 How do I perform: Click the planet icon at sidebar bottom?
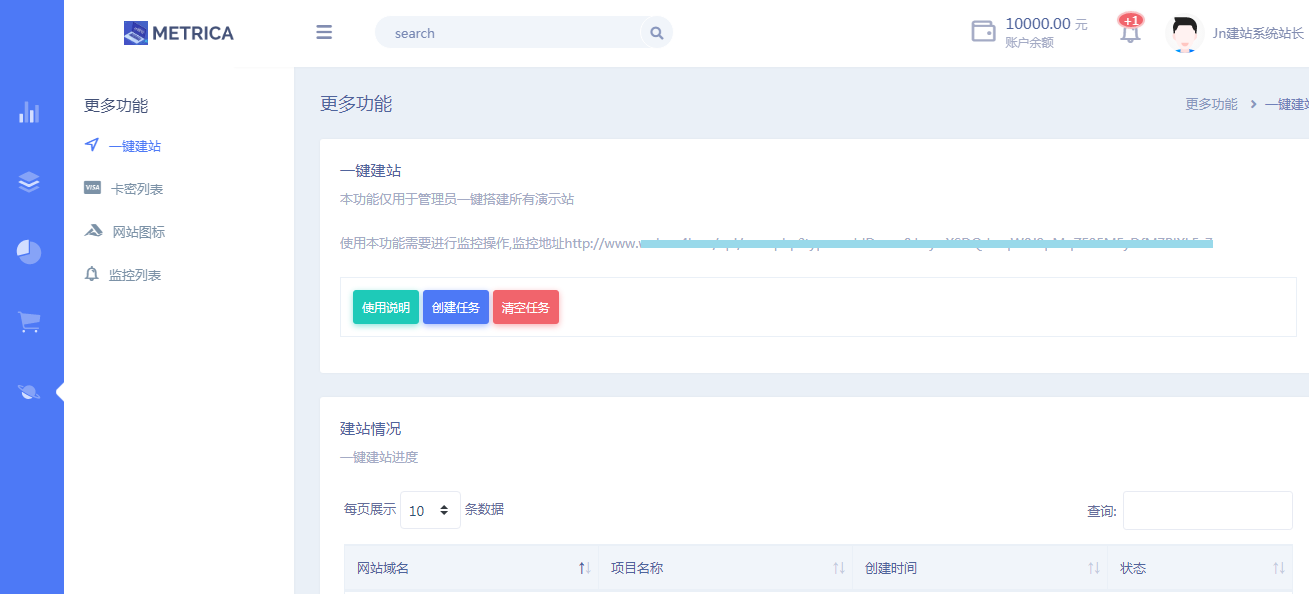coord(30,391)
